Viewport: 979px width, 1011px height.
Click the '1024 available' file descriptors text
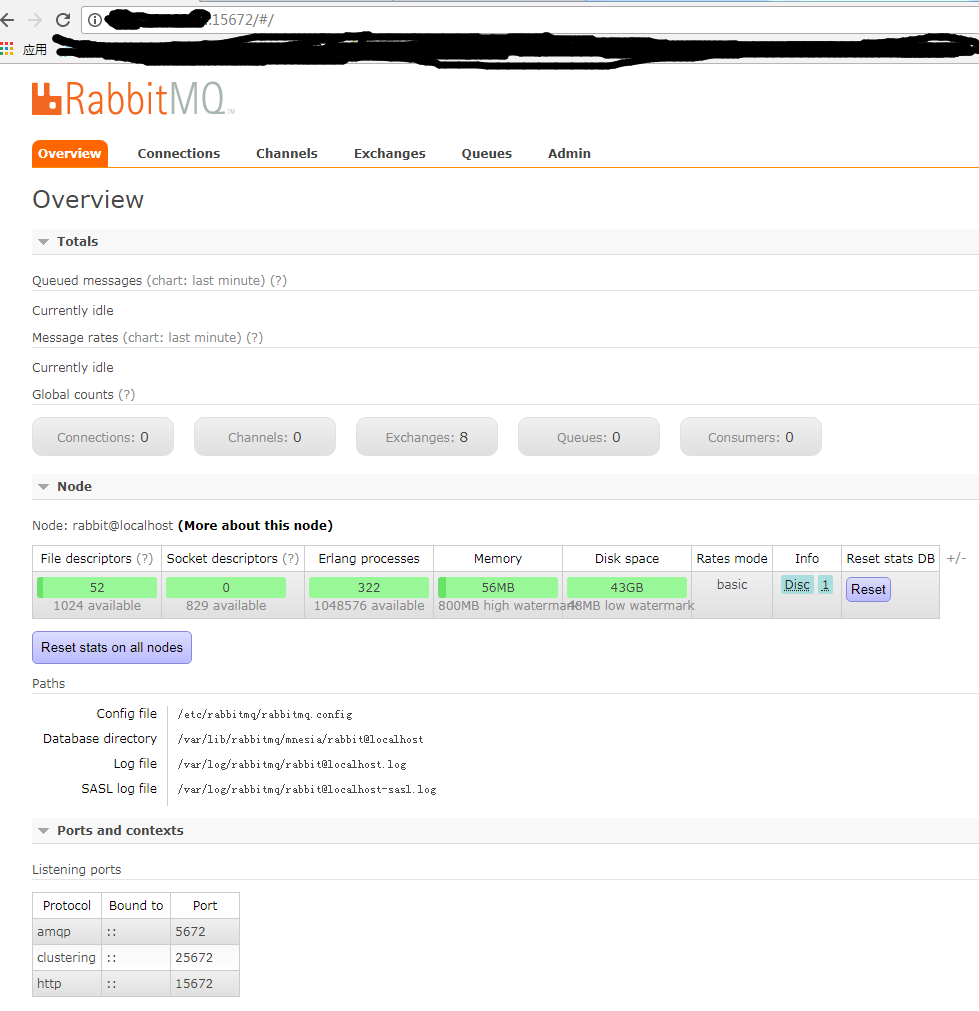[97, 605]
